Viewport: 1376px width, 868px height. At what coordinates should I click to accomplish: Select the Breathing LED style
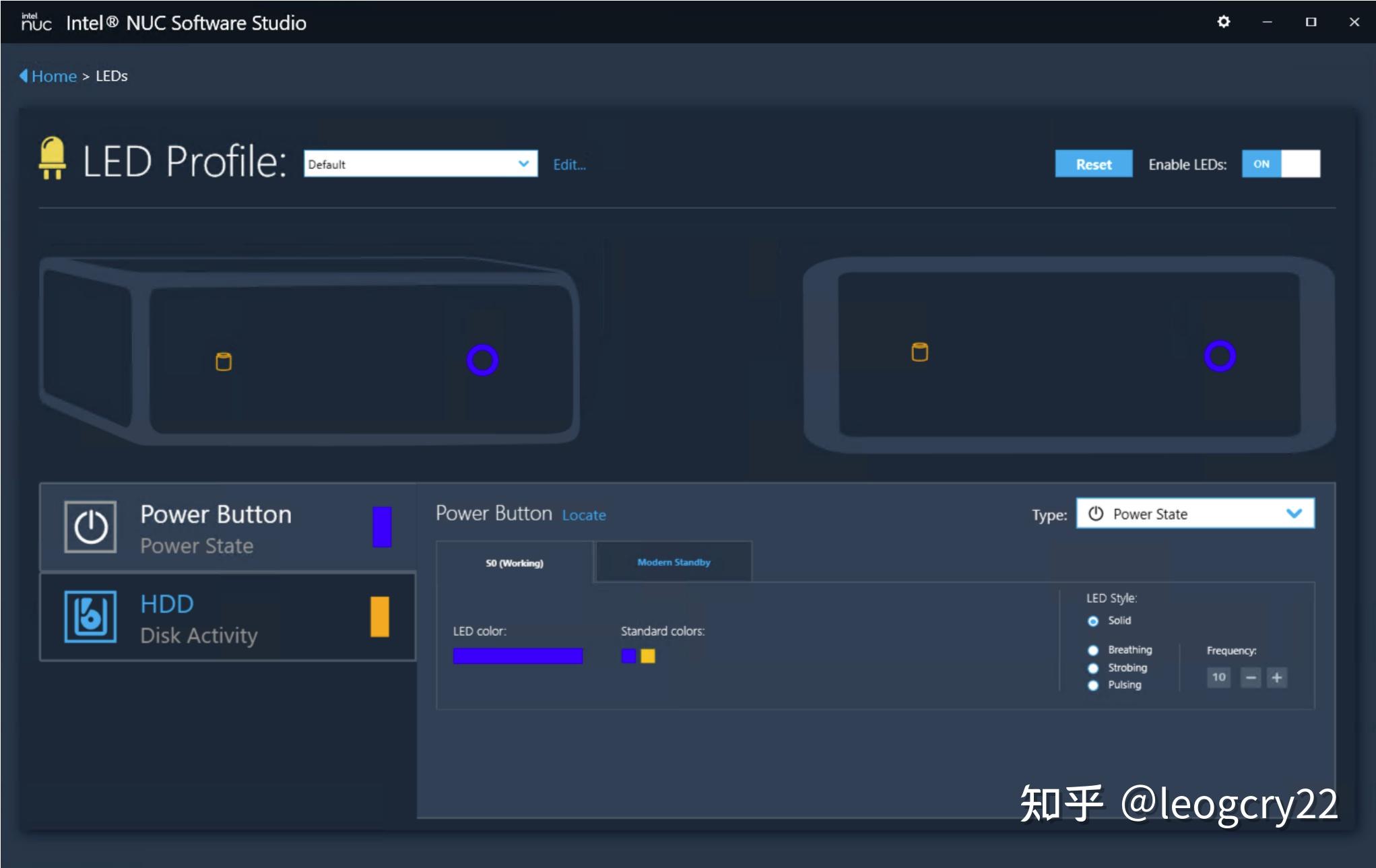click(1093, 650)
